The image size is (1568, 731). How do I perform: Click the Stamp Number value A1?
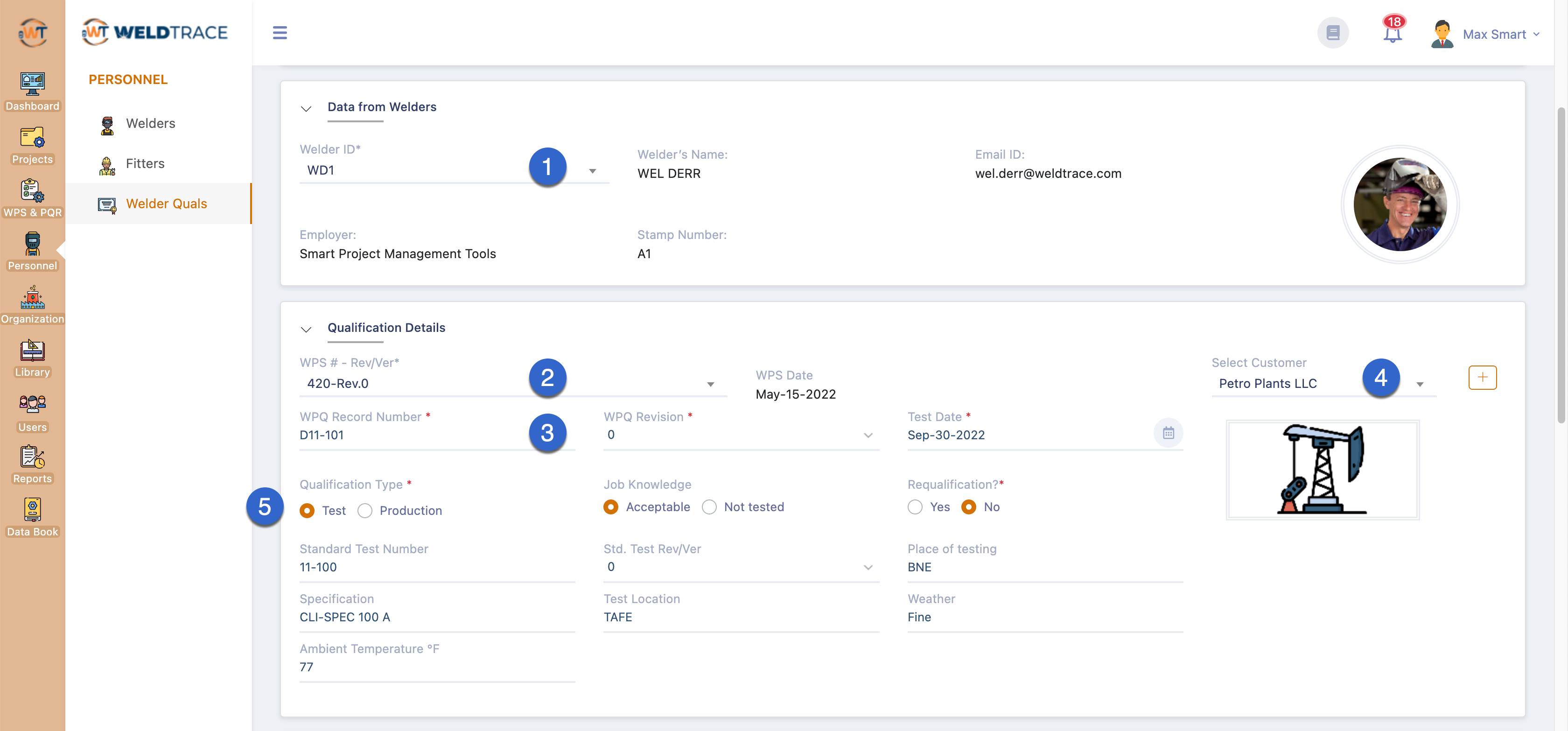point(644,254)
